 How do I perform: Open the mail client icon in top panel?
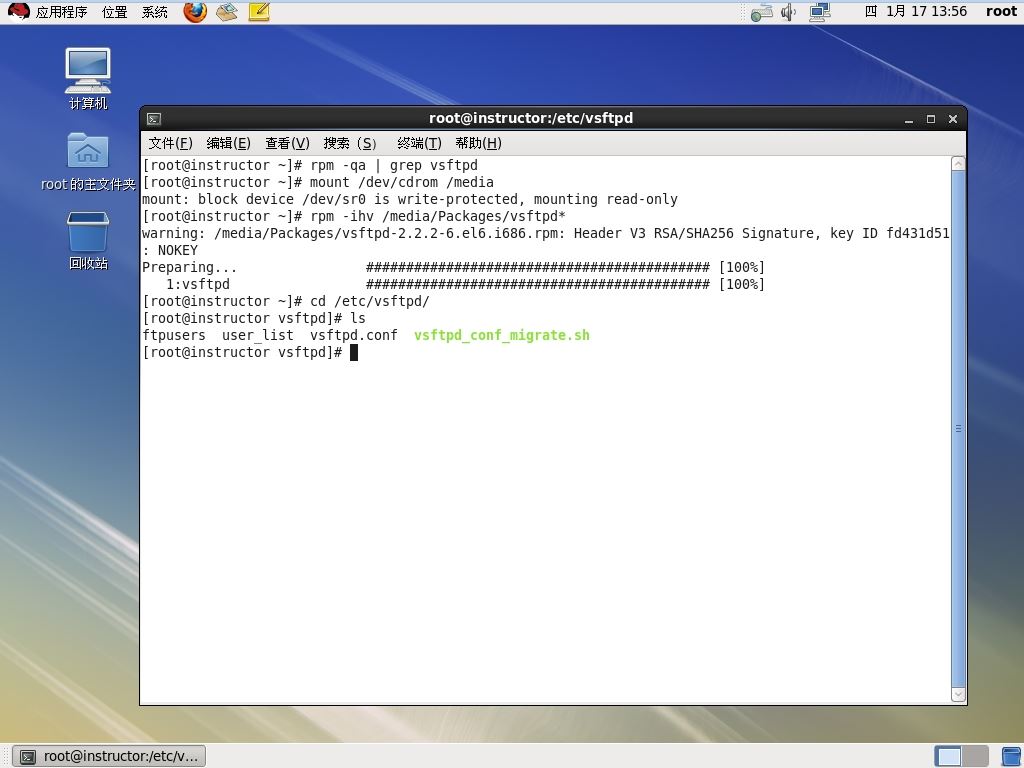(227, 12)
